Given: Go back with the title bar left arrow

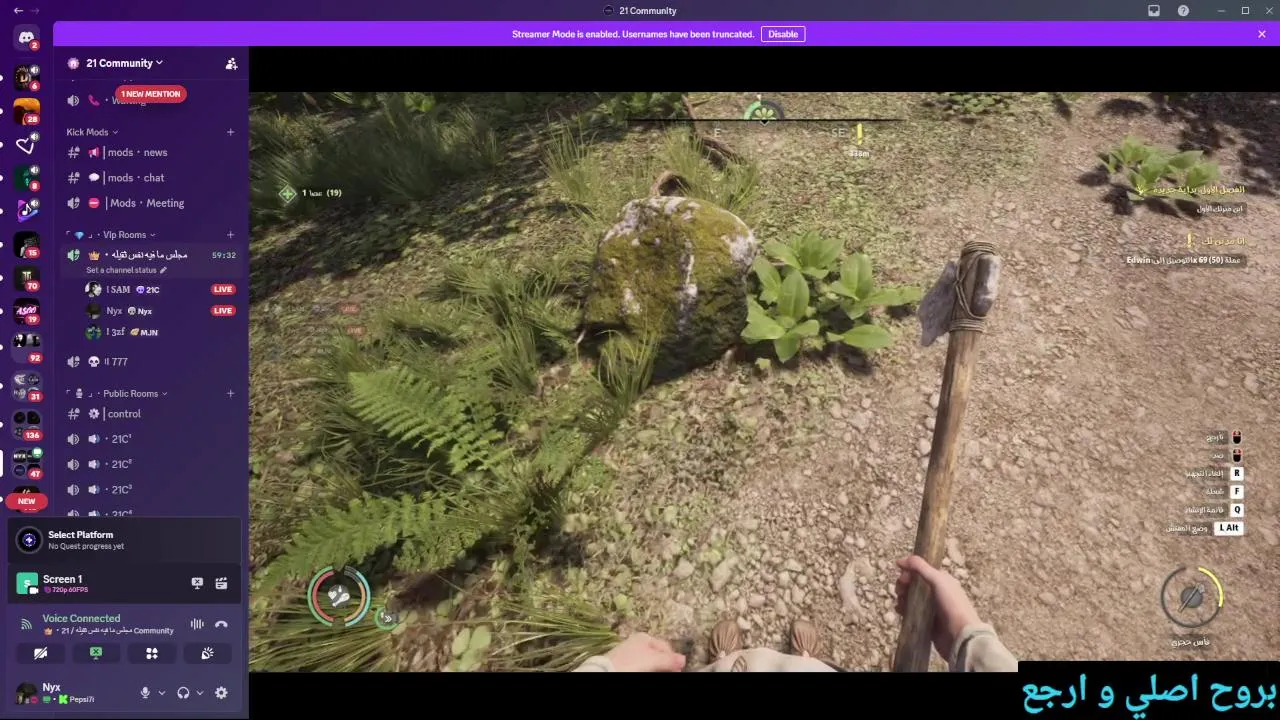Looking at the screenshot, I should (x=18, y=10).
